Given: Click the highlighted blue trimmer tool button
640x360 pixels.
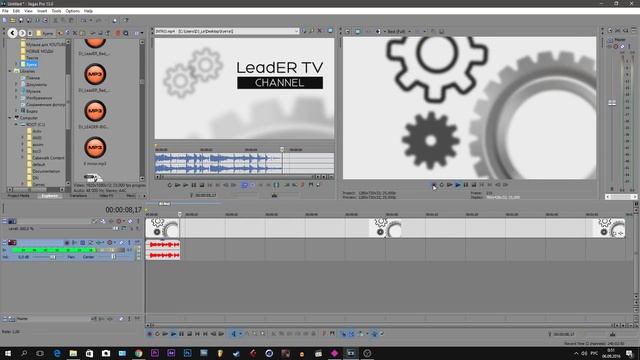Looking at the screenshot, I should [x=244, y=185].
